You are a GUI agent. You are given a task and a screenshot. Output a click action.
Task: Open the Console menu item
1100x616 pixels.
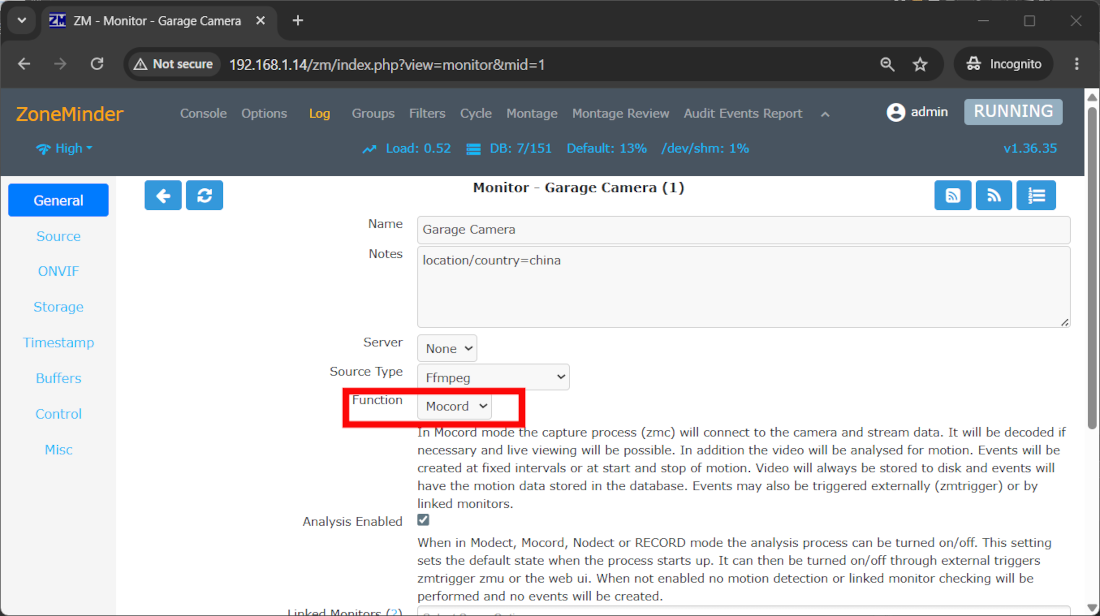pos(203,114)
